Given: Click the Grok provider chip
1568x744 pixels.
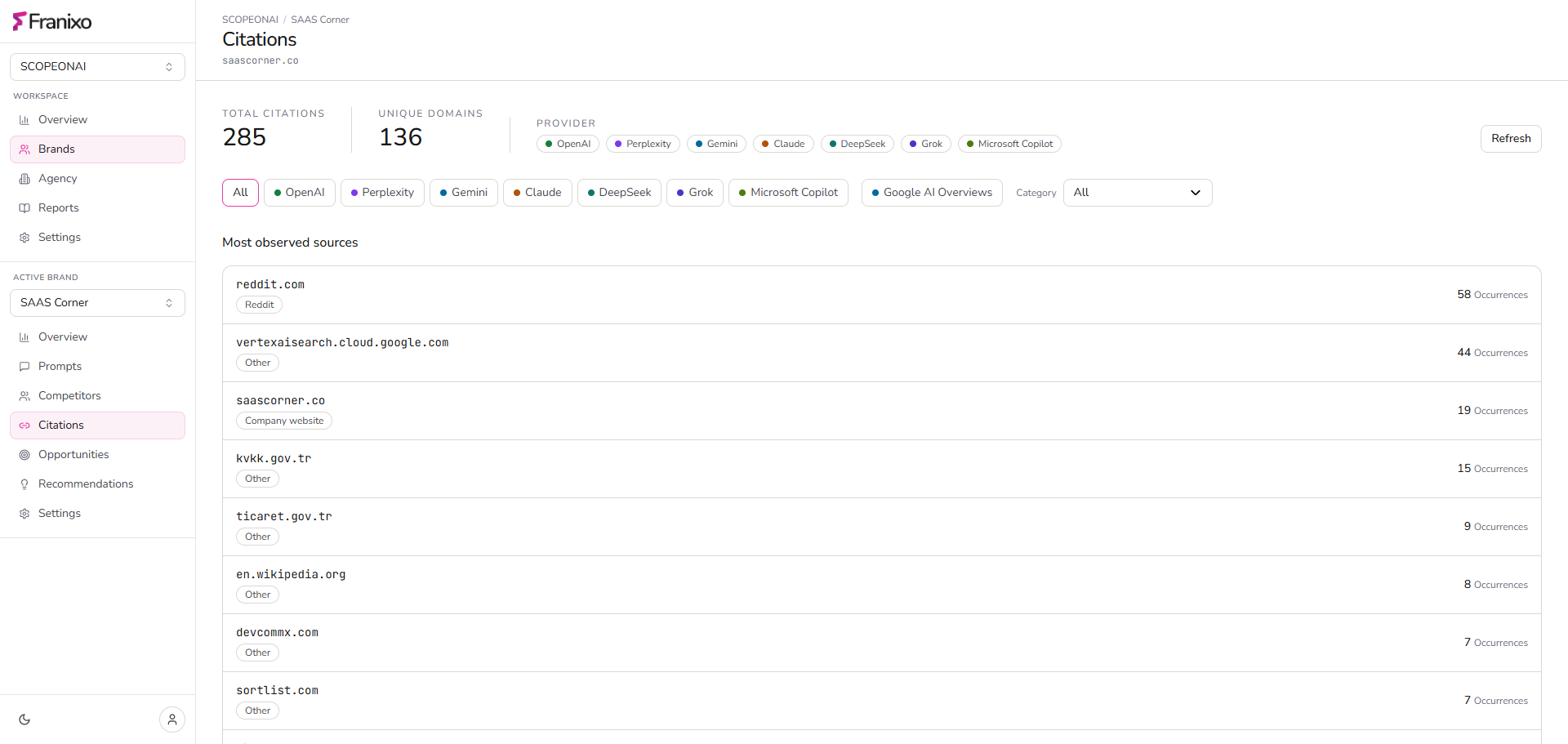Looking at the screenshot, I should coord(926,144).
